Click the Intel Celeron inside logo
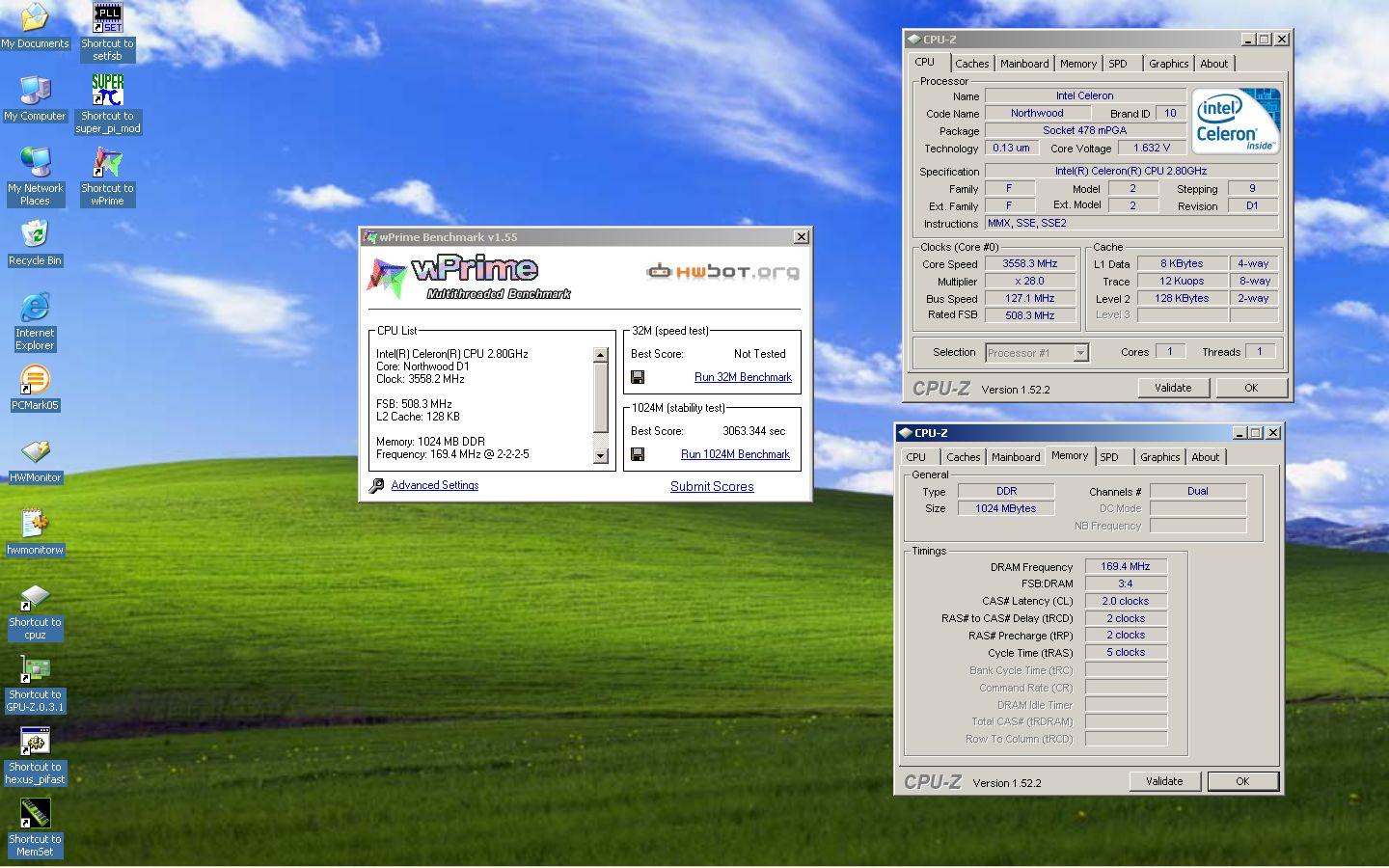The image size is (1389, 868). tap(1236, 121)
